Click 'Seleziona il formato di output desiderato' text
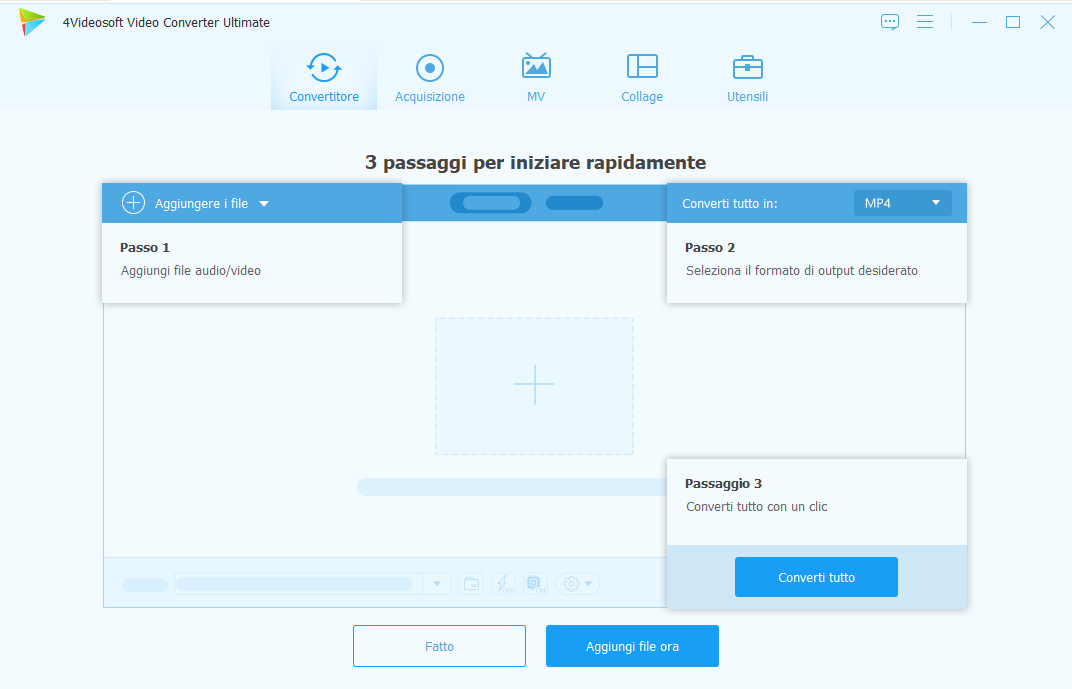 click(802, 271)
